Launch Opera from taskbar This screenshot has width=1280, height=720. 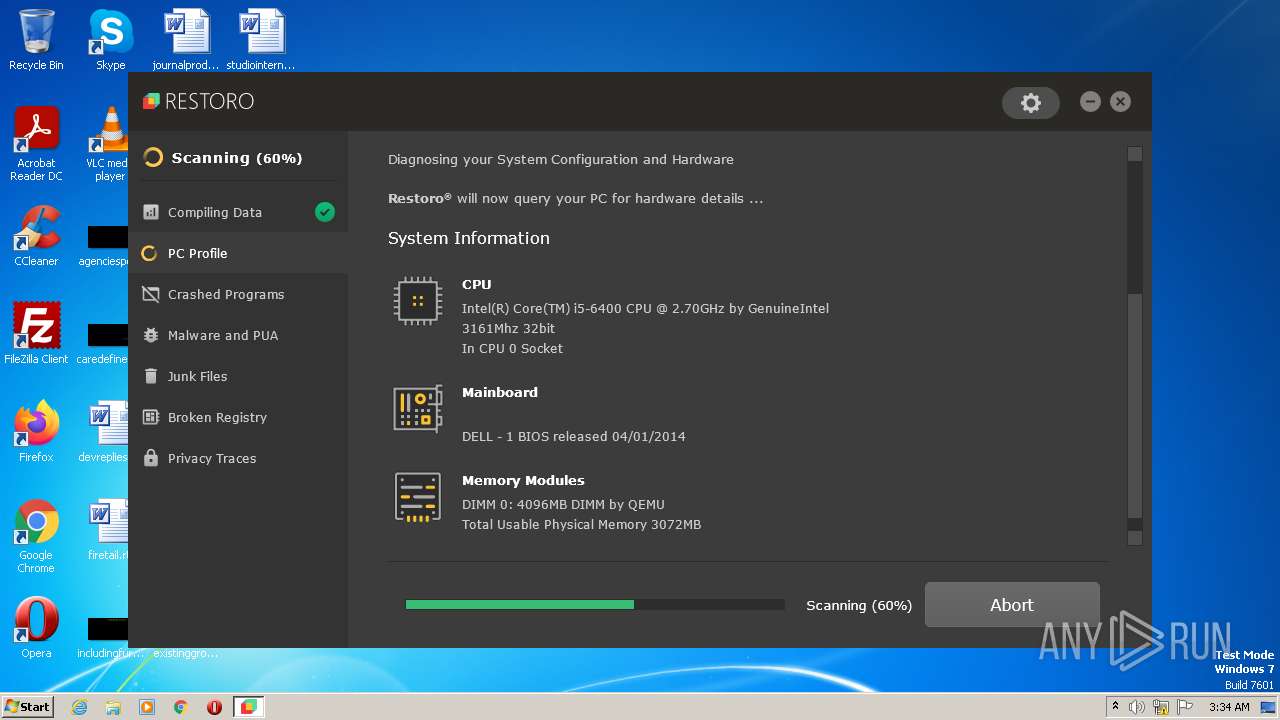(x=214, y=707)
